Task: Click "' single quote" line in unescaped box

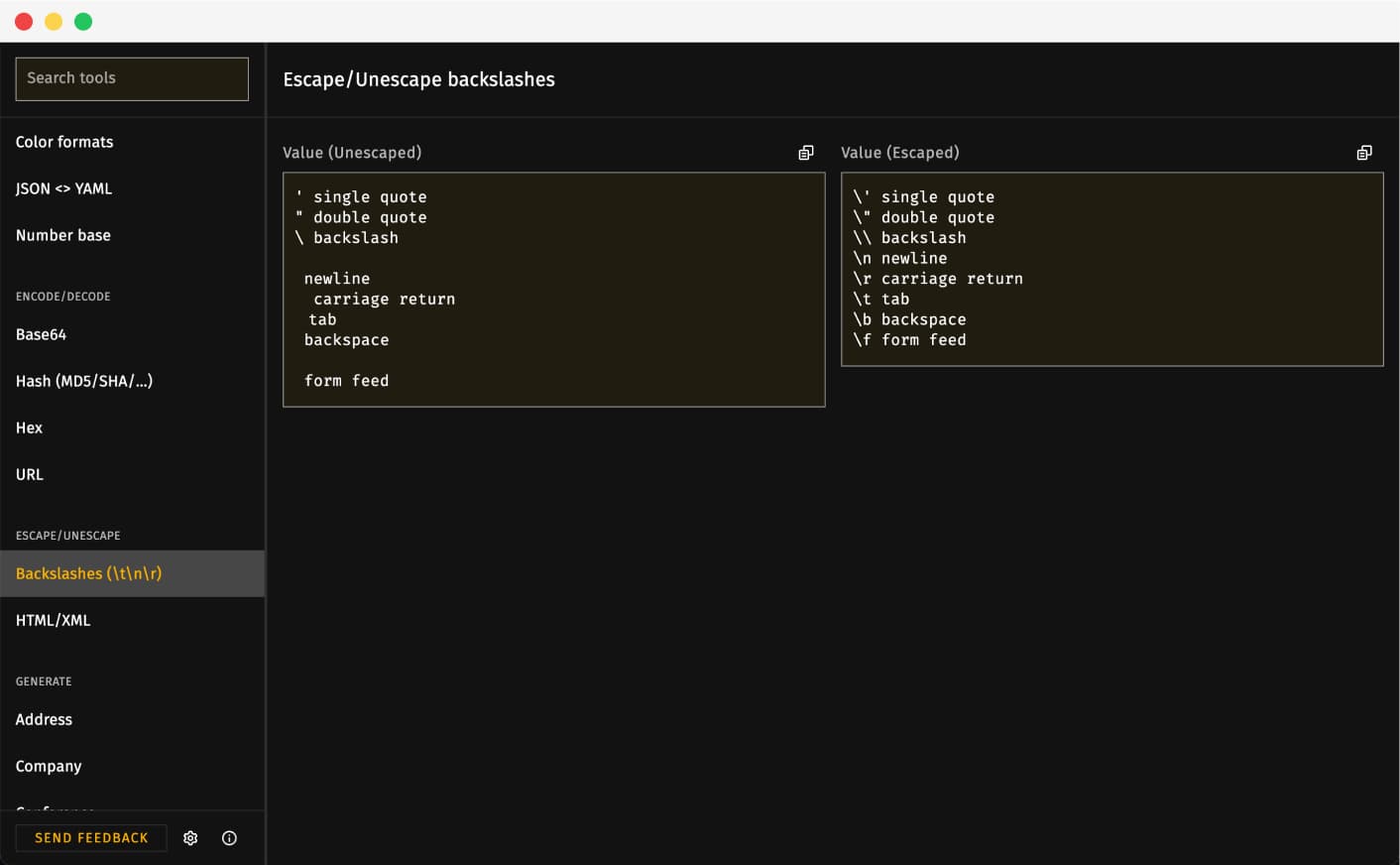Action: pyautogui.click(x=361, y=197)
